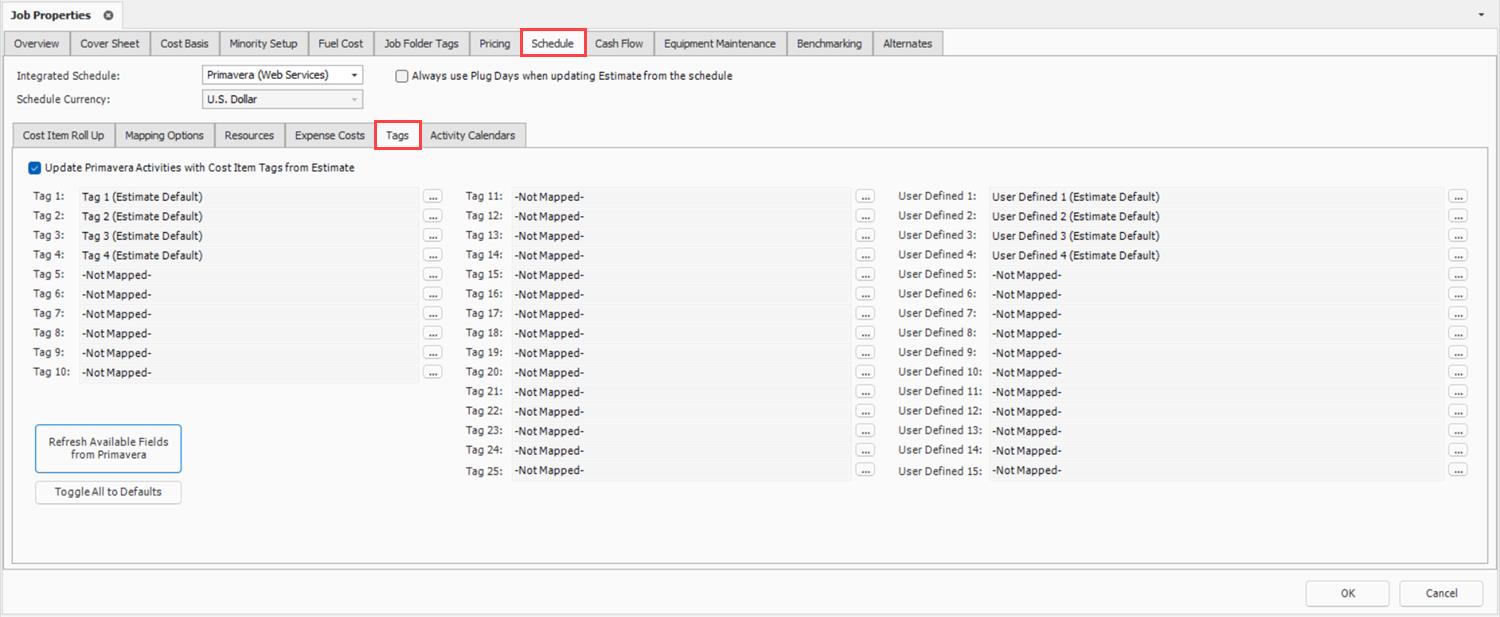Screen dimensions: 1500x617
Task: Open the browse button for Tag 5
Action: click(432, 275)
